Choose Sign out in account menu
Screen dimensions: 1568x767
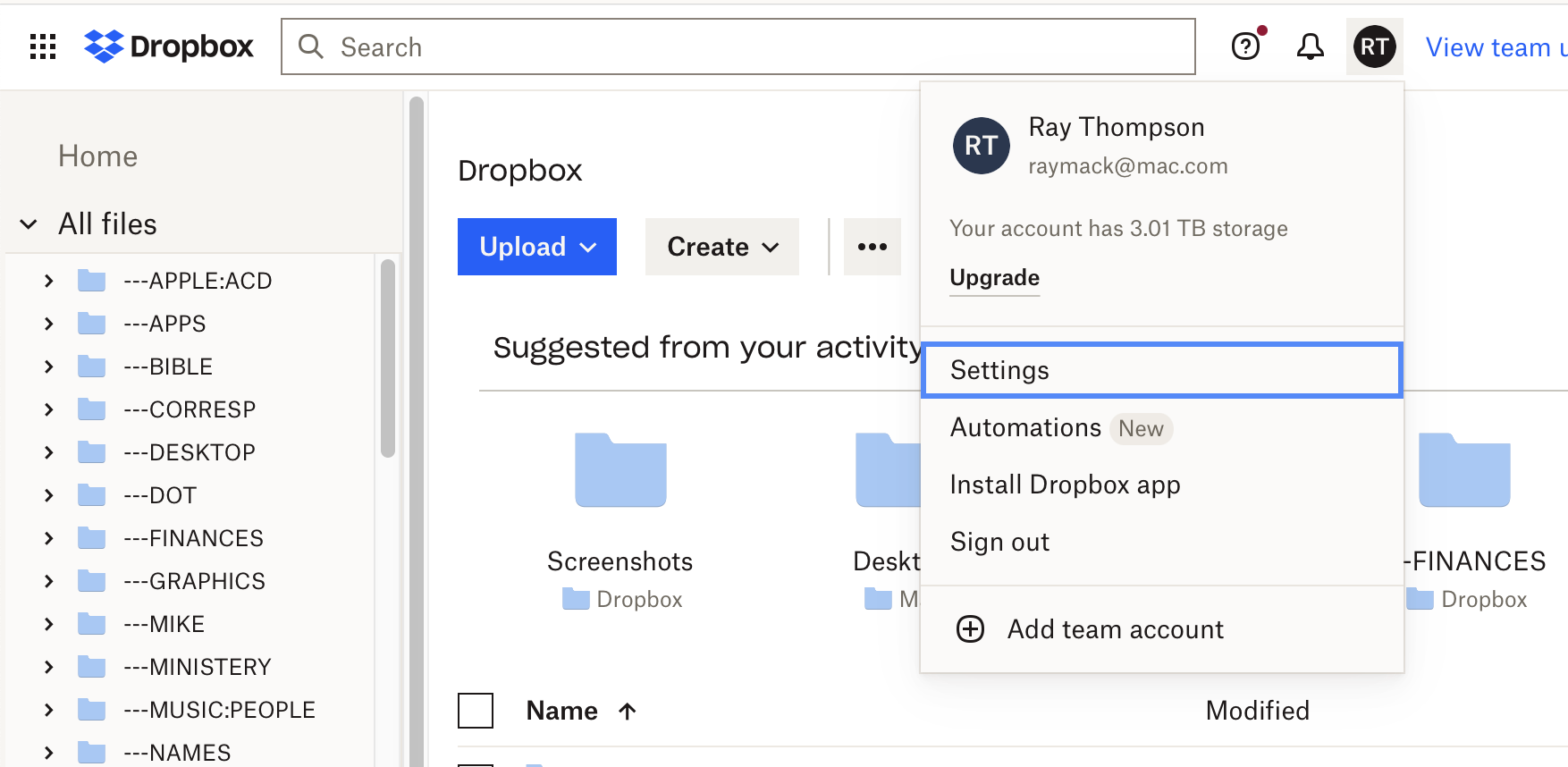pyautogui.click(x=999, y=542)
